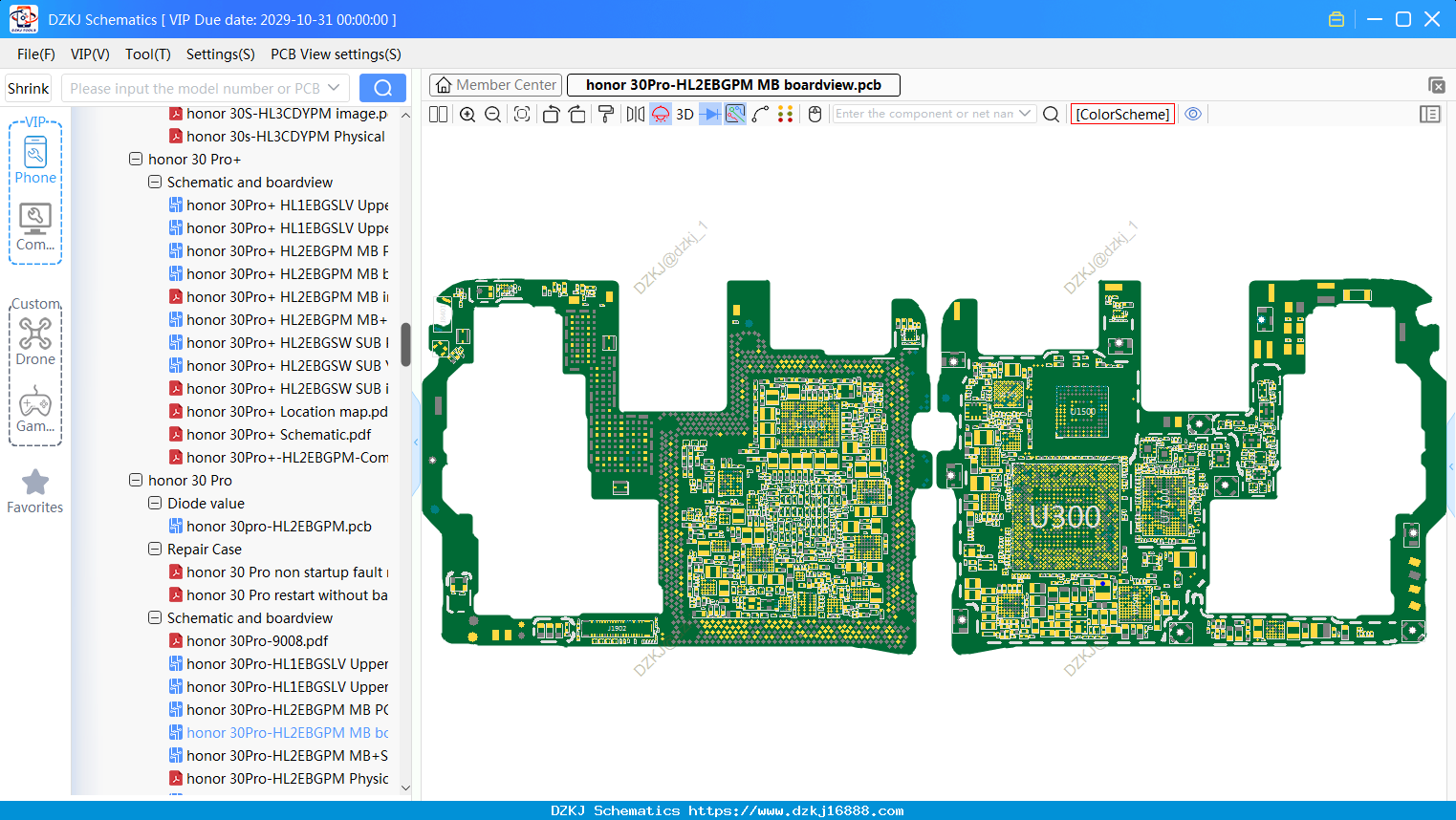Click the split view icon in PCB toolbar

pos(438,115)
